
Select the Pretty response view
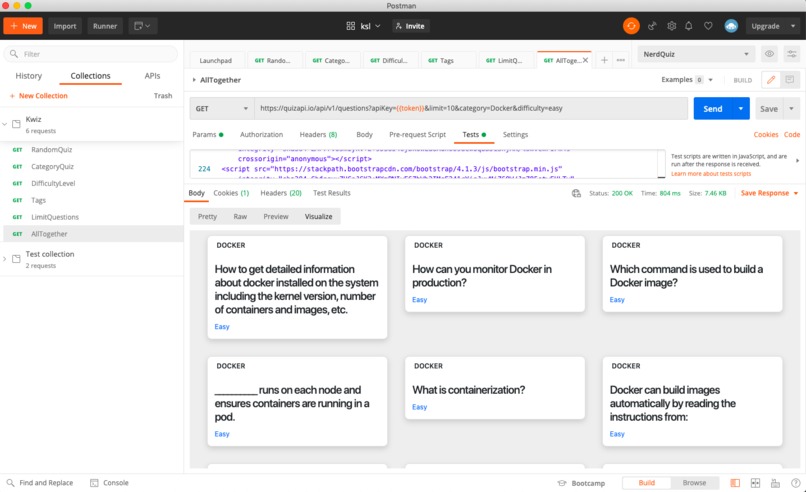207,216
